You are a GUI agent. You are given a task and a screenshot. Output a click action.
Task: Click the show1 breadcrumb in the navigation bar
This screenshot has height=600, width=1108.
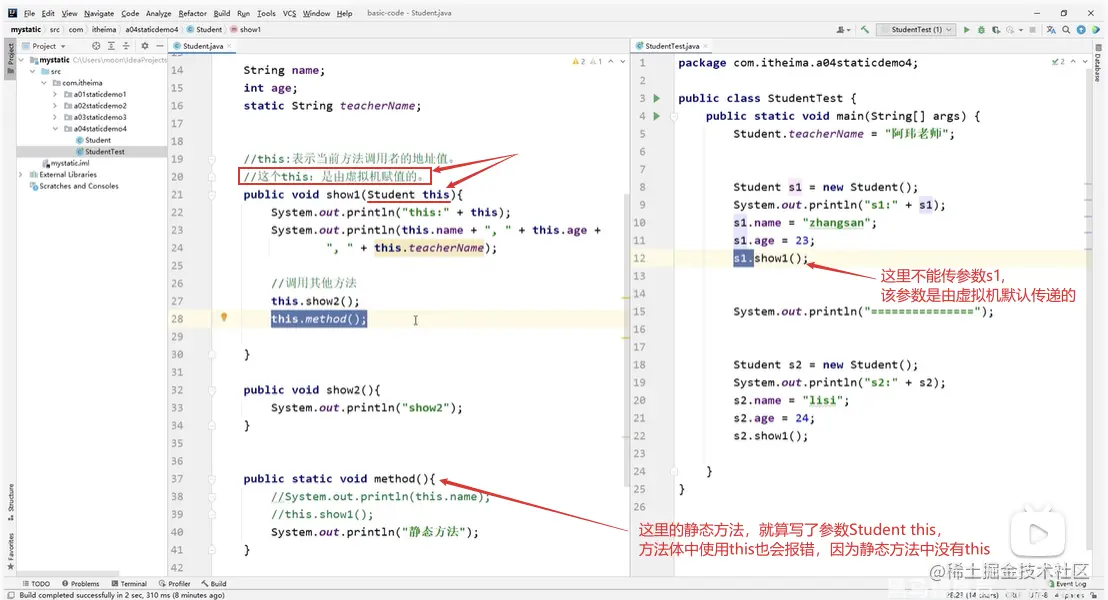(x=245, y=30)
